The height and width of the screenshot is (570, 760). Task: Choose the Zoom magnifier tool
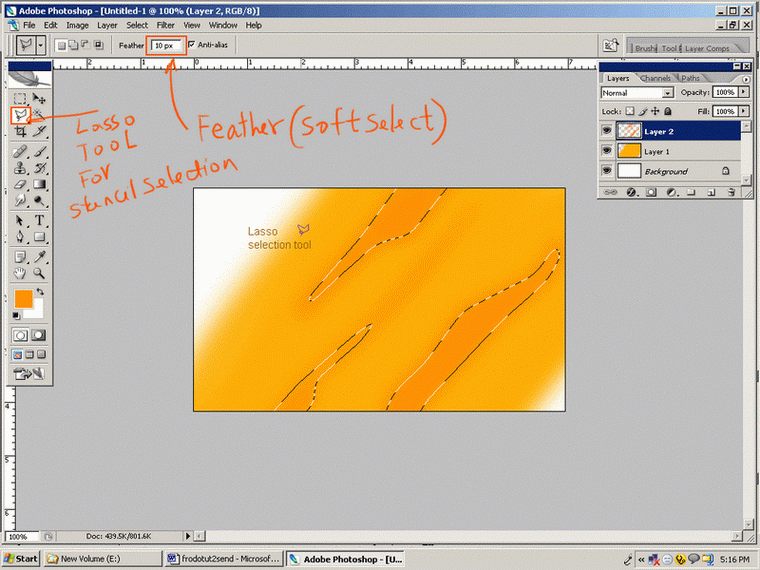pos(40,272)
